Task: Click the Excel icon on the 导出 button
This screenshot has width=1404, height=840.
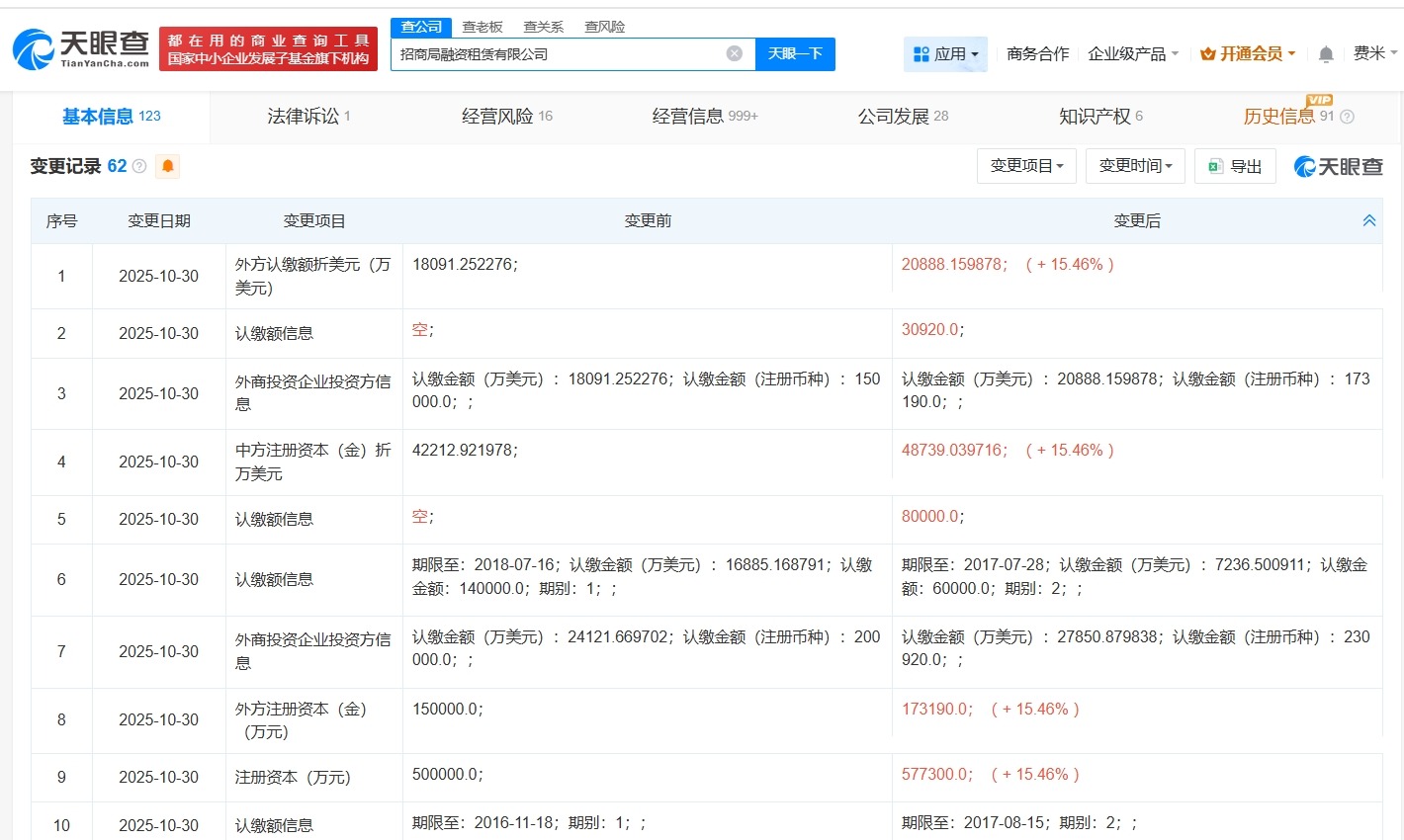Action: pyautogui.click(x=1215, y=166)
